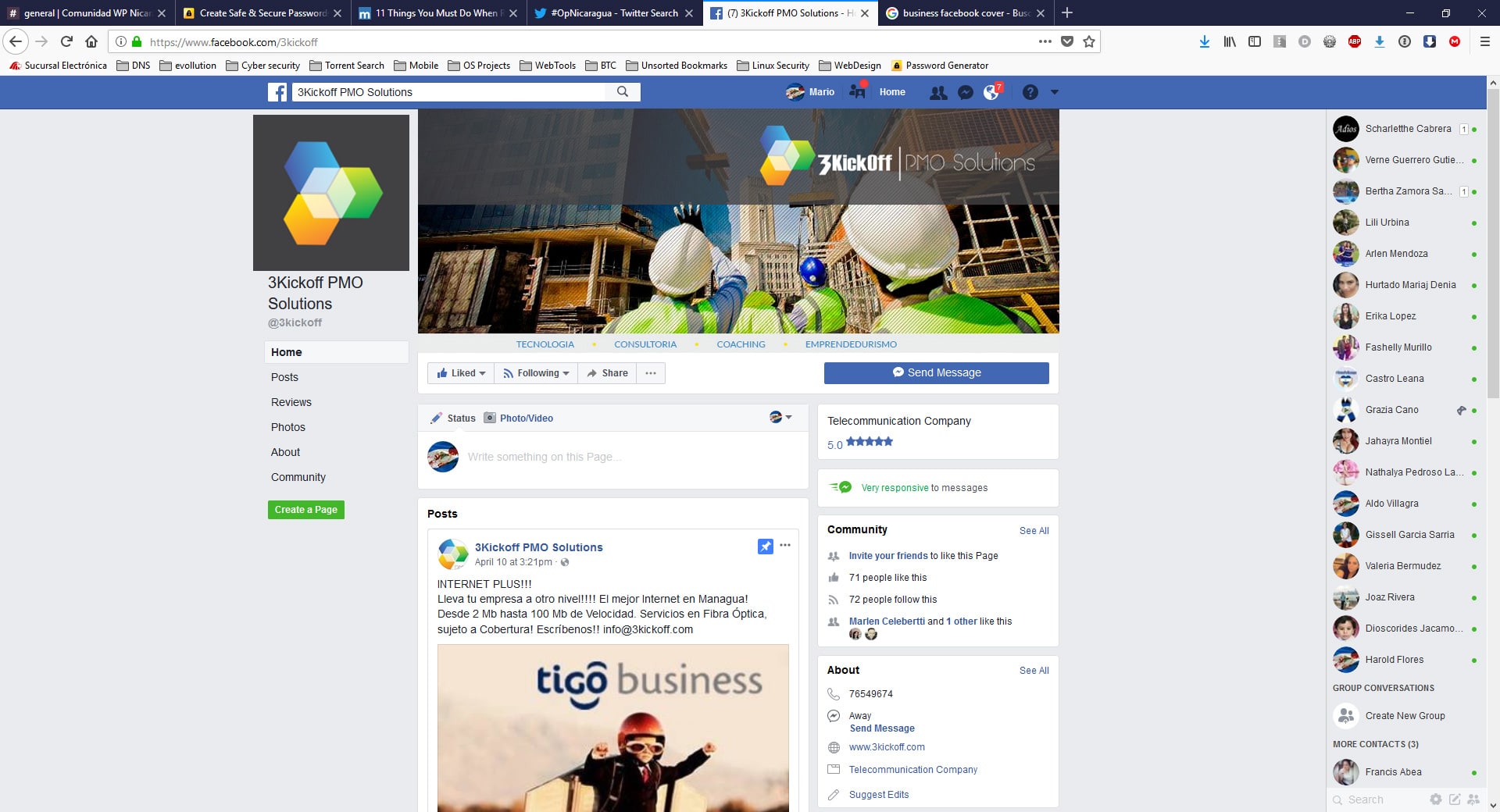Screen dimensions: 1500x812
Task: Open the Notifications globe icon
Action: click(991, 92)
